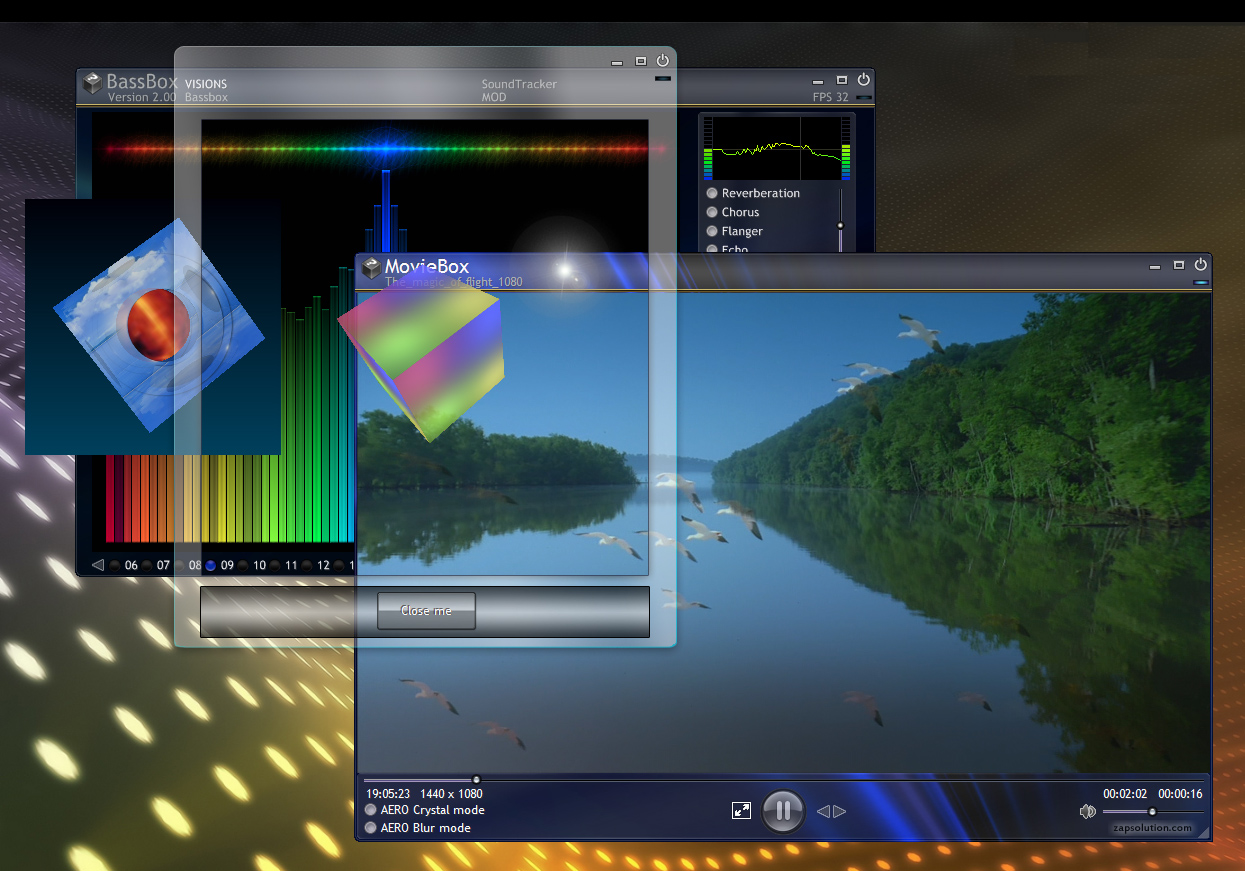This screenshot has width=1245, height=871.
Task: Select BassBox visual 10
Action: tap(252, 565)
